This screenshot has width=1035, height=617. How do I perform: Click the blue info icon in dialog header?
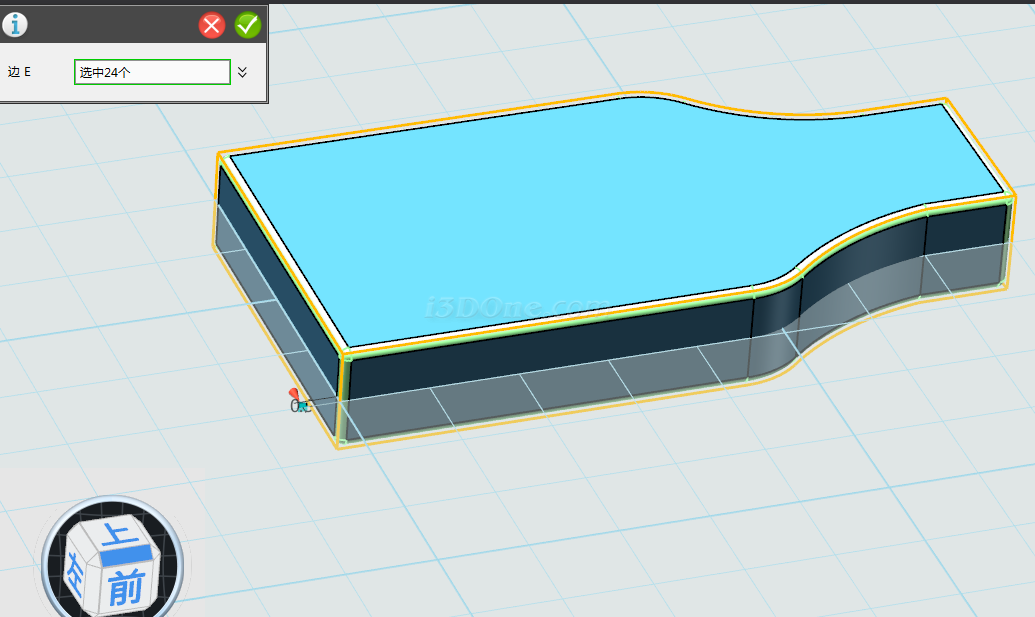pos(14,25)
